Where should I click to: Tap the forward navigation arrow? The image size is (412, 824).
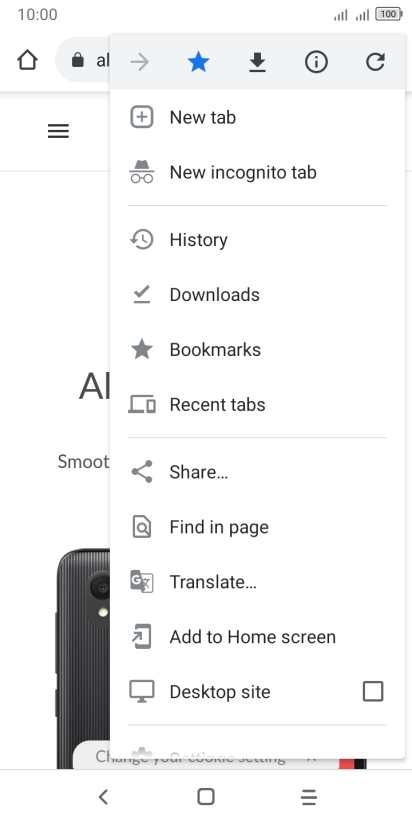point(140,62)
